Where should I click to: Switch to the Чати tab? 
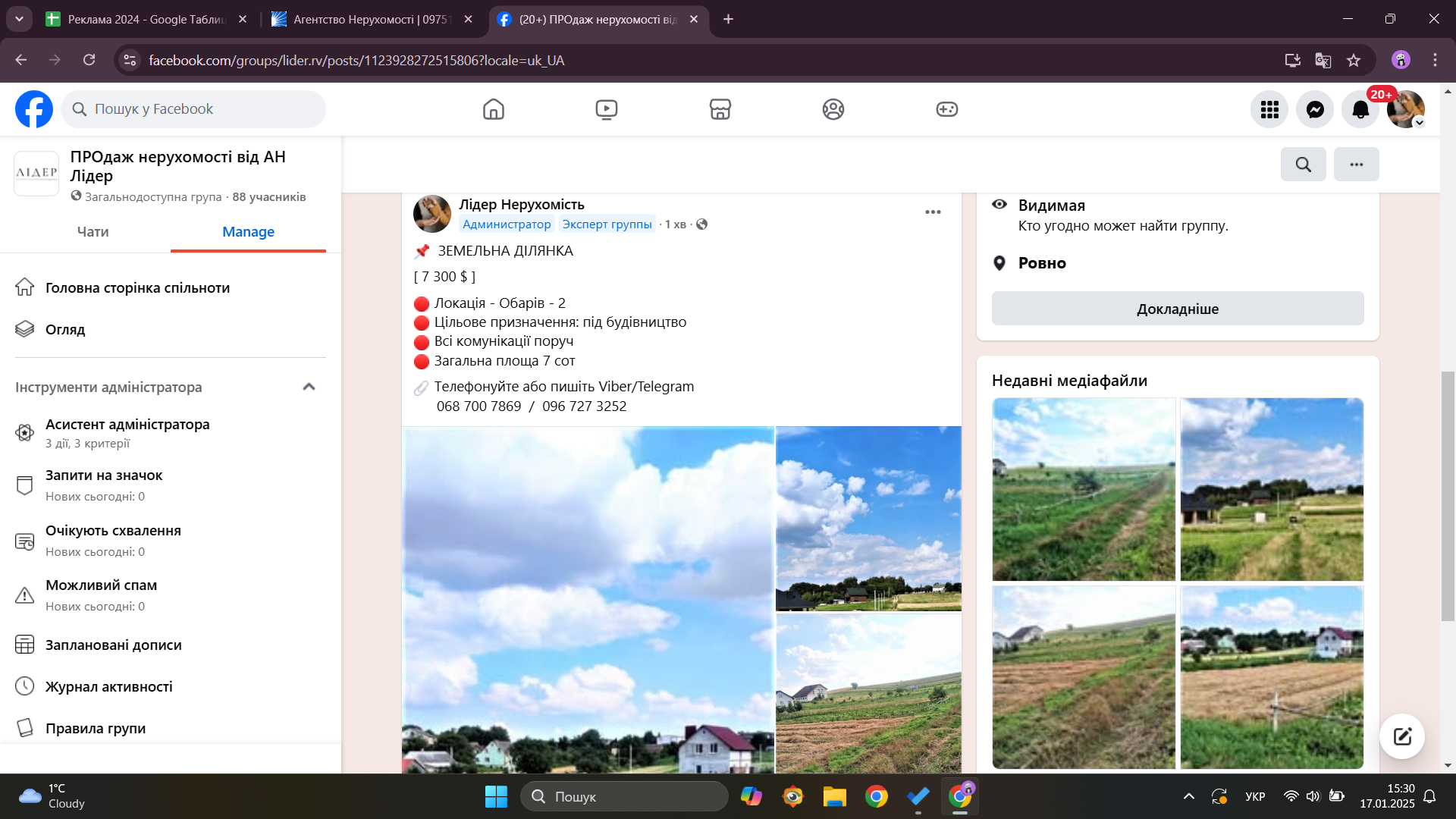[x=93, y=231]
